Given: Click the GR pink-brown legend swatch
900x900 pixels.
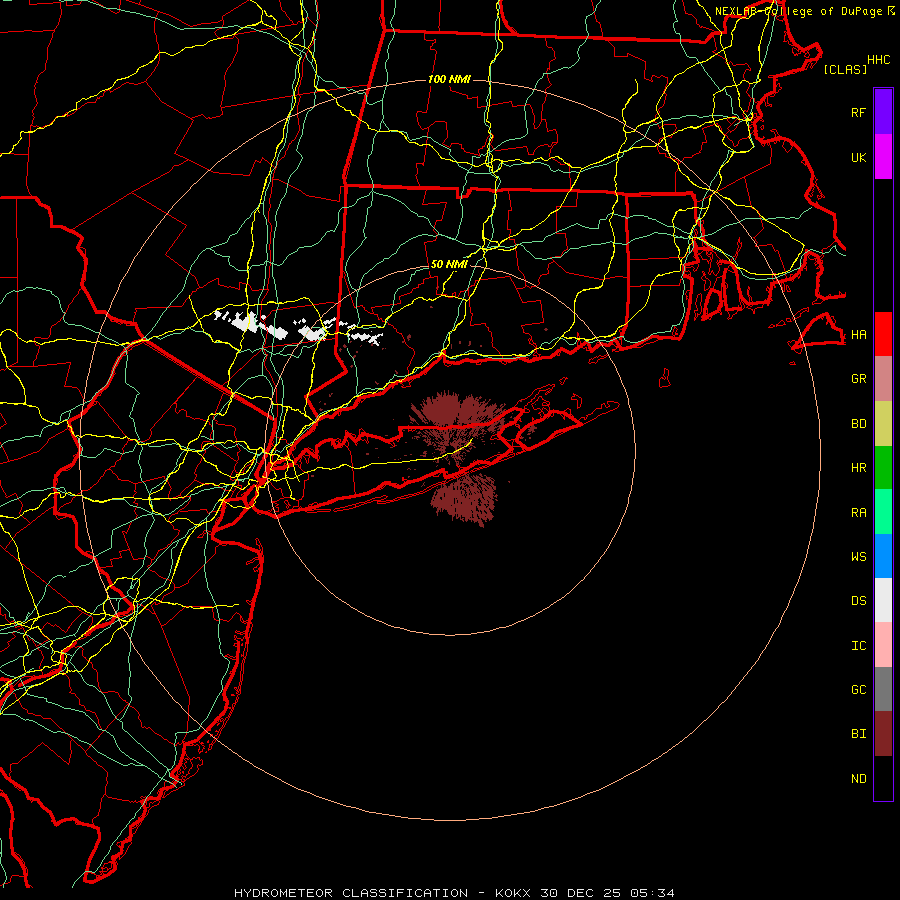Looking at the screenshot, I should [x=883, y=379].
